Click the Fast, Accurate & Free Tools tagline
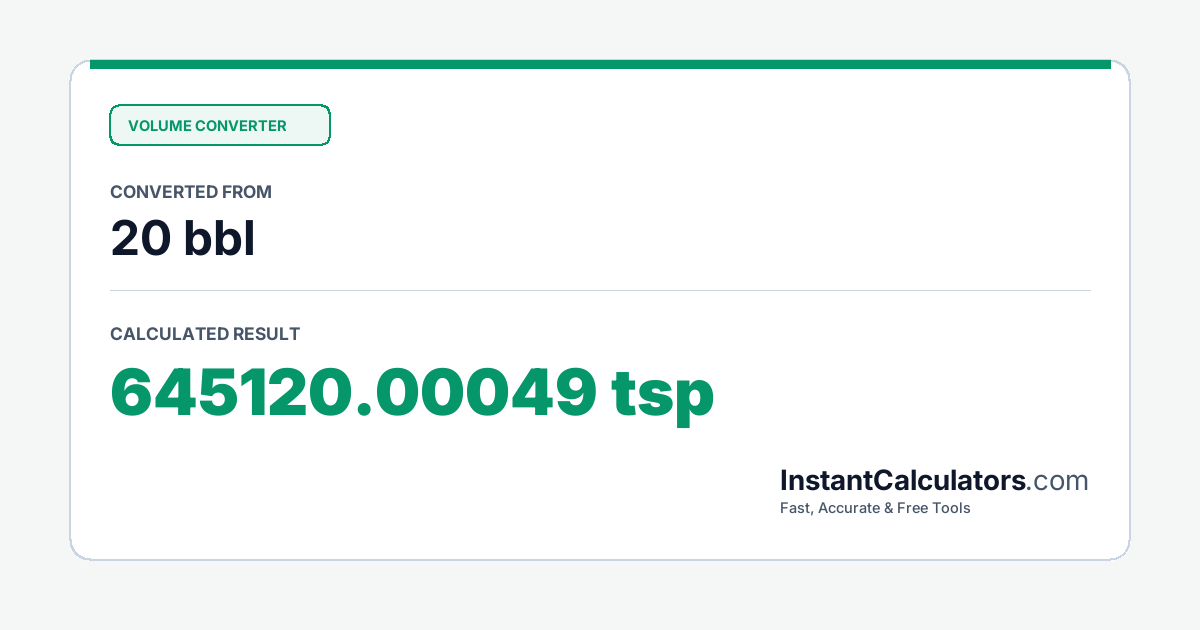The image size is (1200, 630). (x=875, y=508)
